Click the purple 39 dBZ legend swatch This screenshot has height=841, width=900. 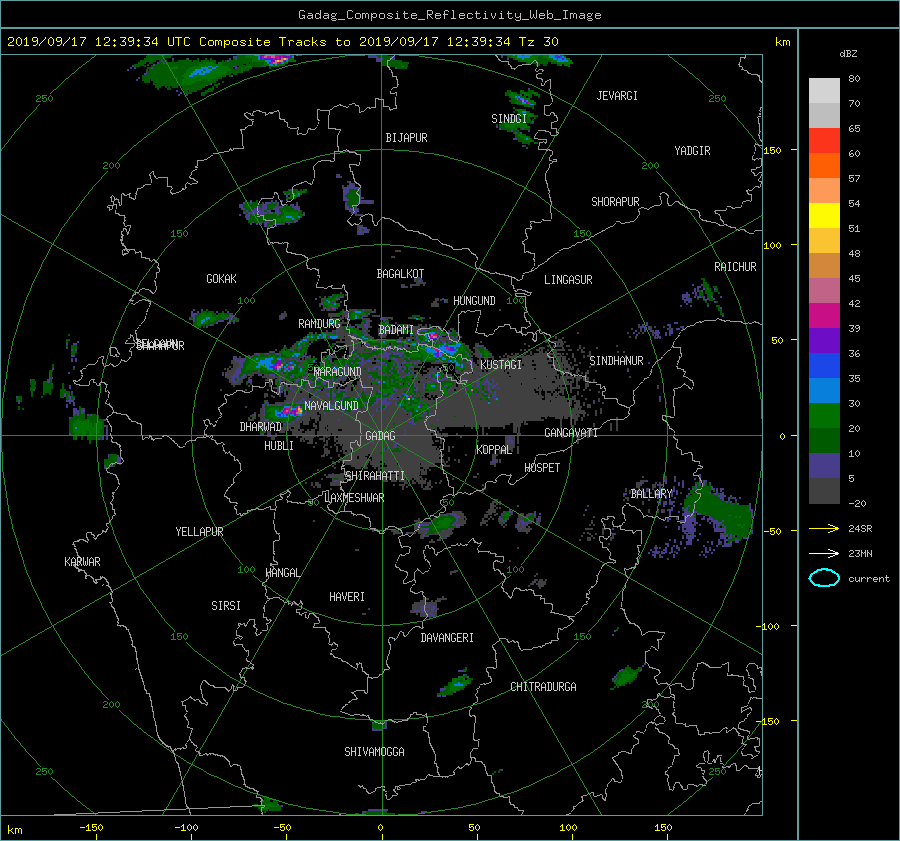tap(824, 340)
